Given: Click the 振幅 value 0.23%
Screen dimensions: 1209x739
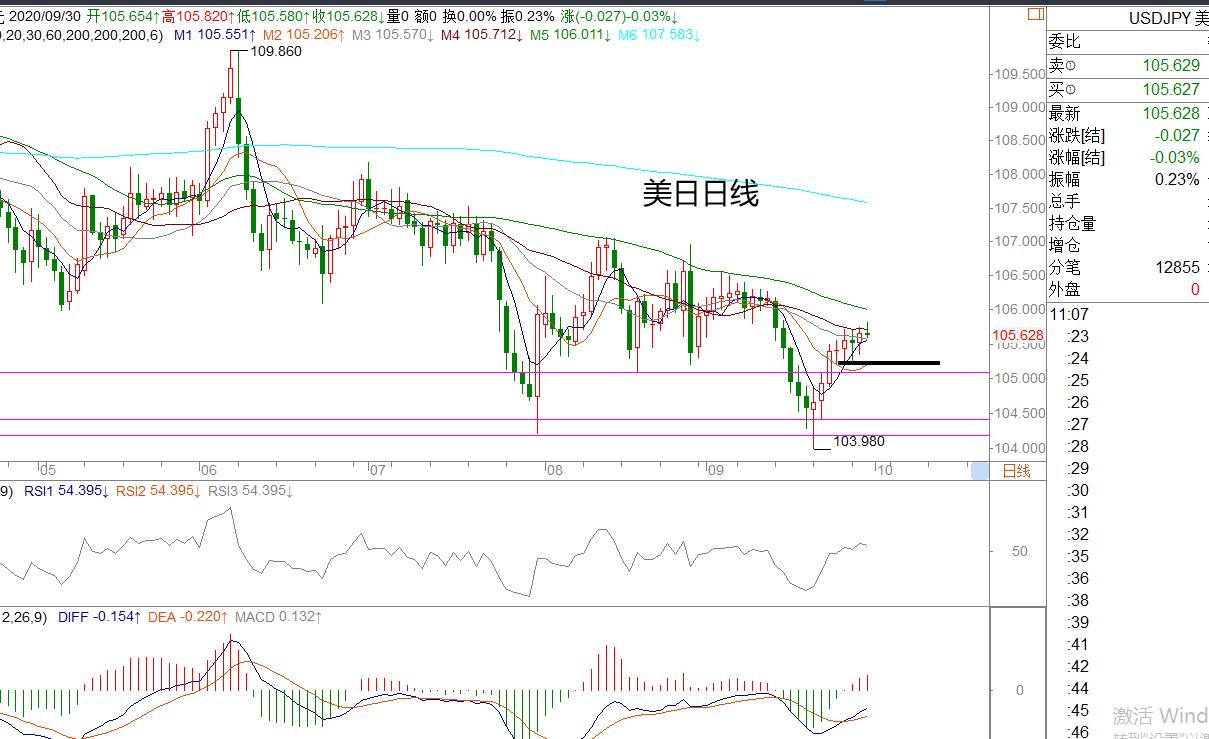Looking at the screenshot, I should (1177, 180).
